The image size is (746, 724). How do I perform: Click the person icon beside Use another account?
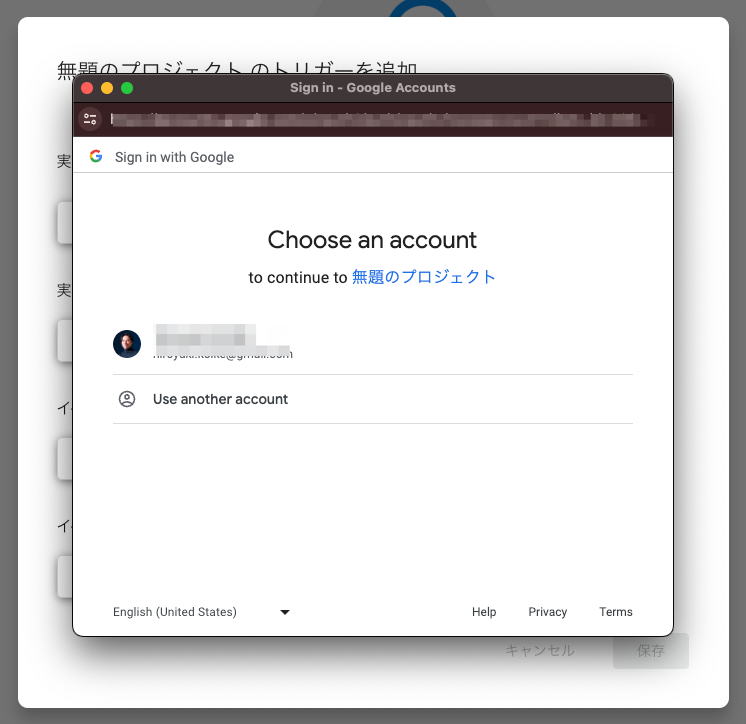[127, 399]
